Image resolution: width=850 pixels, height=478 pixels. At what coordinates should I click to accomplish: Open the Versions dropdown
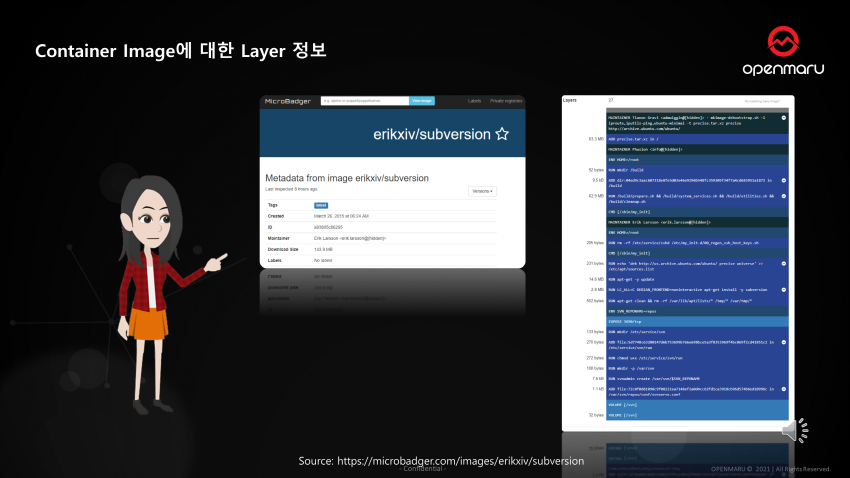[x=482, y=191]
